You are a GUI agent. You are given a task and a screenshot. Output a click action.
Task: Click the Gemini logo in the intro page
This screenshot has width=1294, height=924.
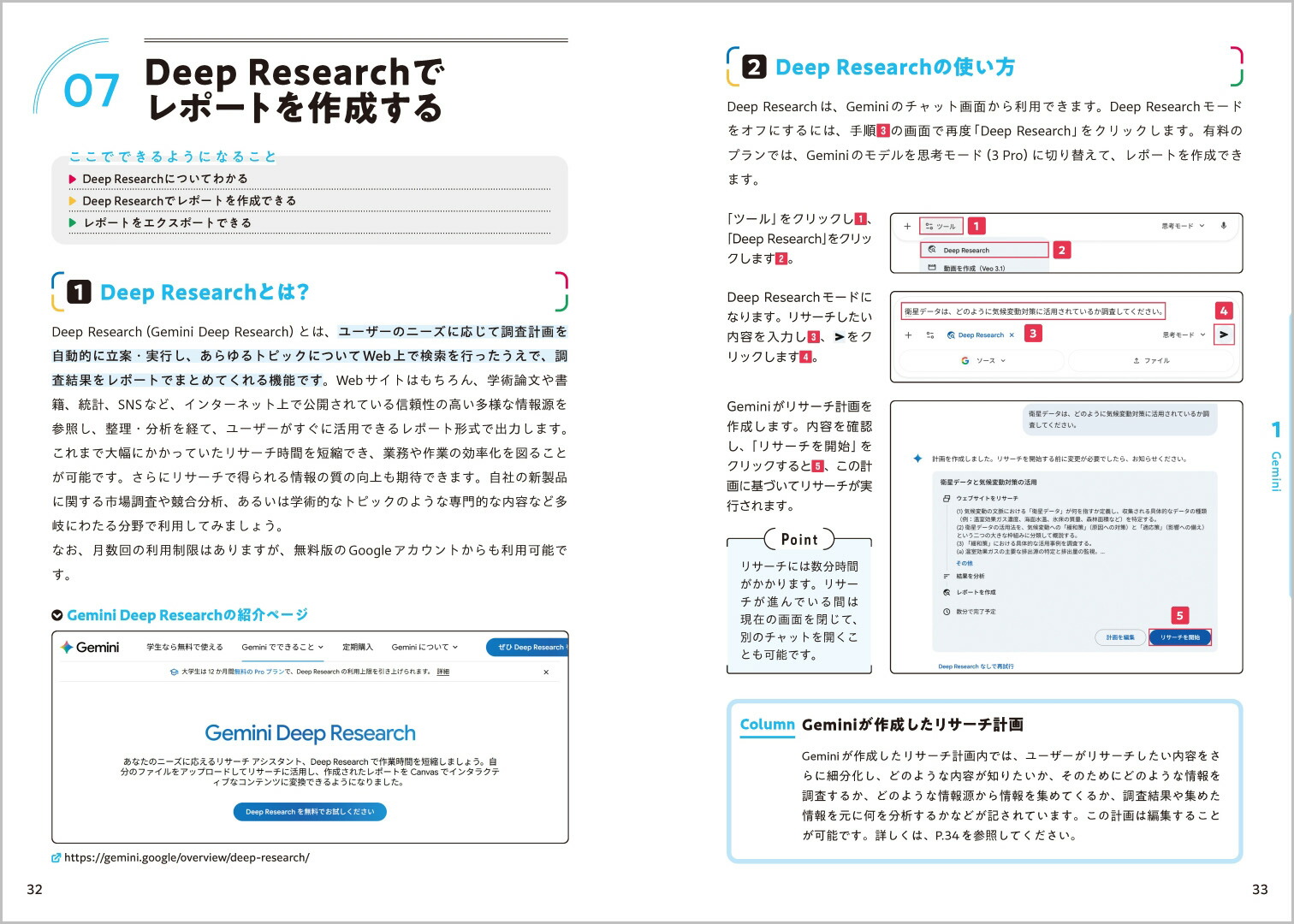pos(90,648)
